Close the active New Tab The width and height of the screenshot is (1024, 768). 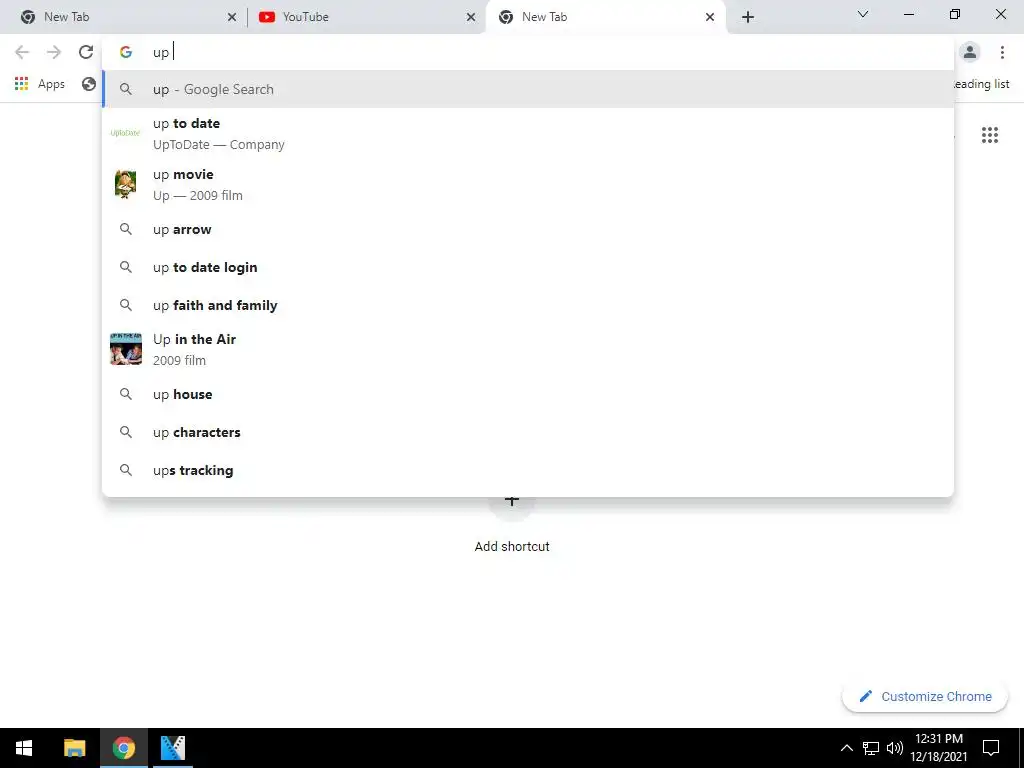click(x=710, y=18)
